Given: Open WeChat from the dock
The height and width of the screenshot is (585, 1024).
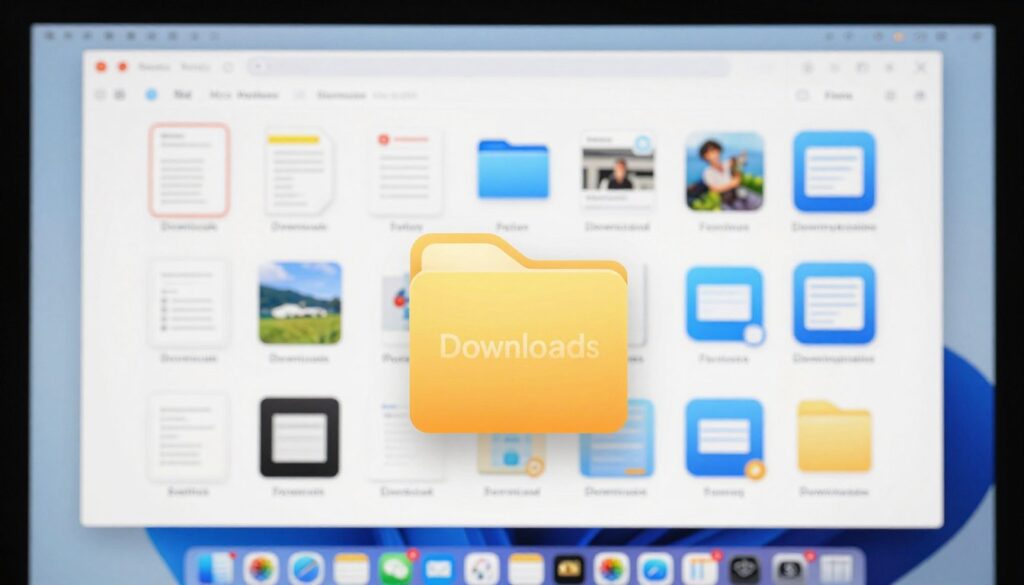Looking at the screenshot, I should [x=396, y=569].
